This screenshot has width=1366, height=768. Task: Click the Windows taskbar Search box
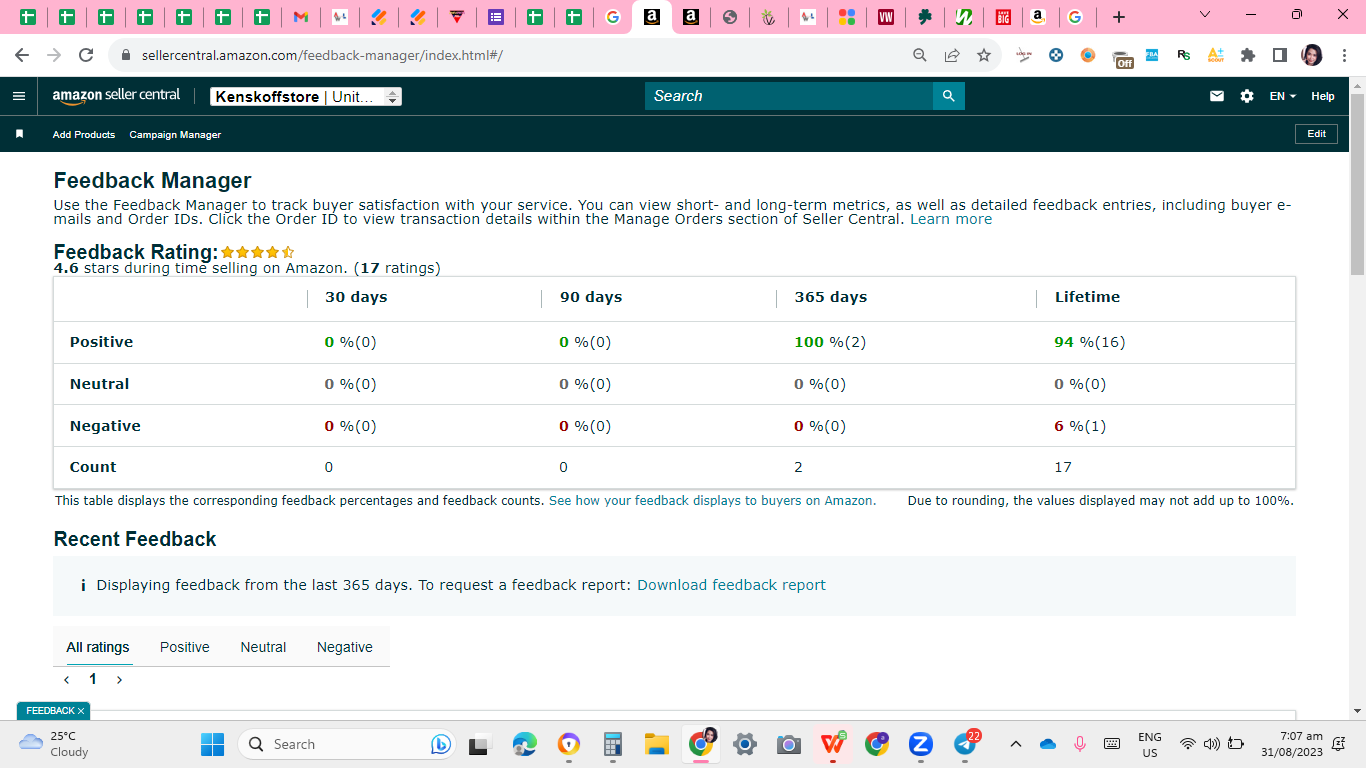pos(347,744)
